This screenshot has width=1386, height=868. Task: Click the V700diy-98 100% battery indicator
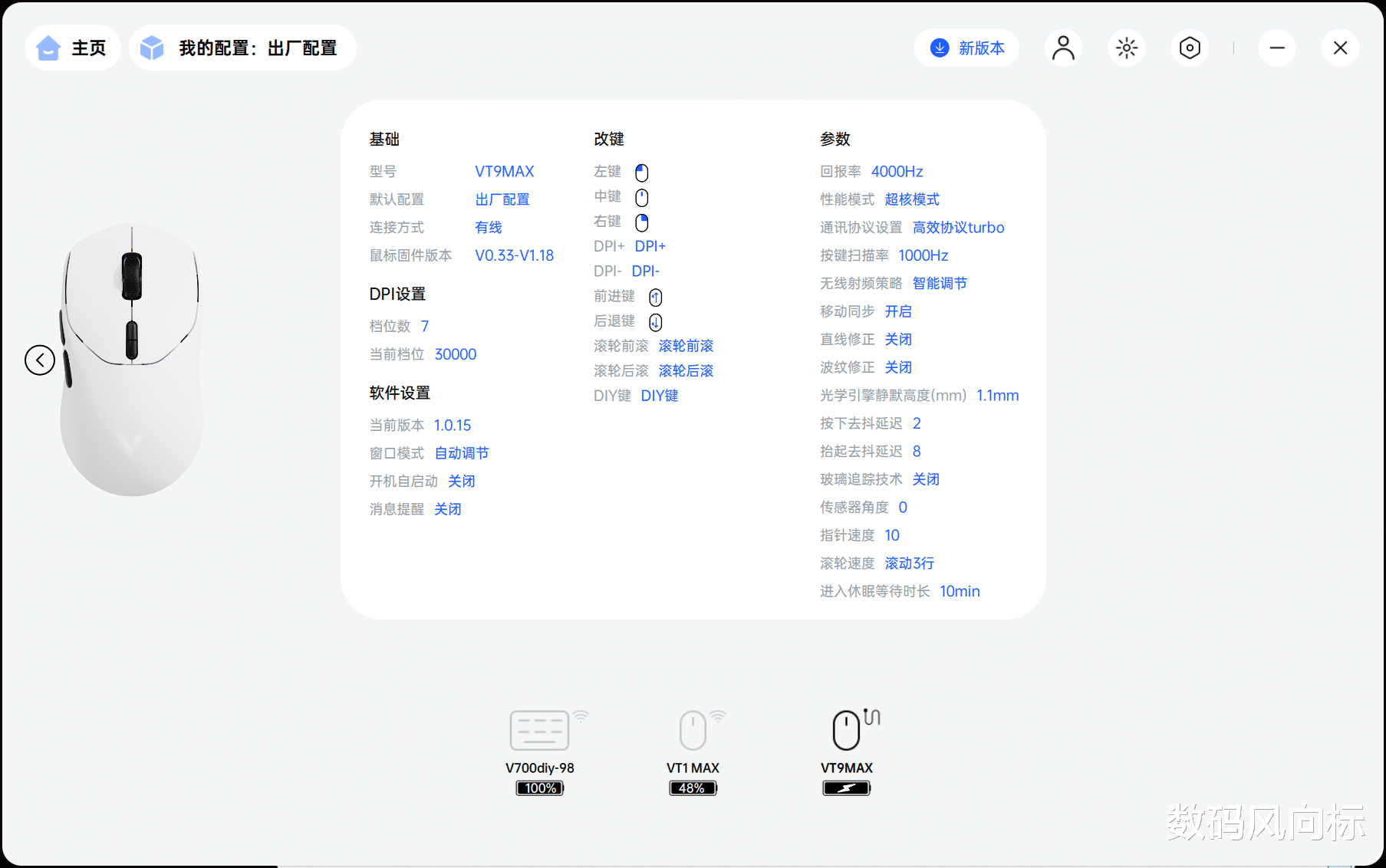point(540,788)
